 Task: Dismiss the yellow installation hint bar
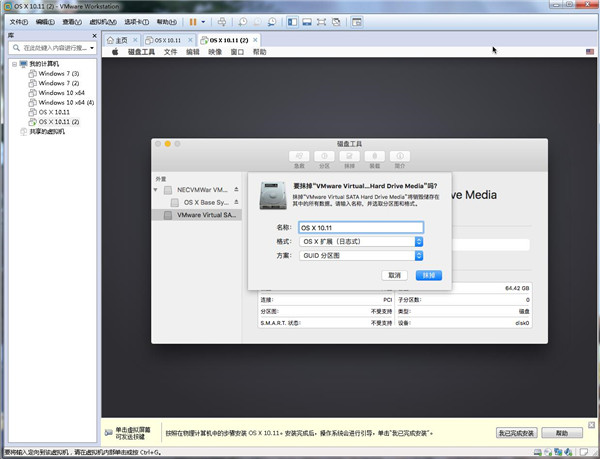tap(591, 425)
